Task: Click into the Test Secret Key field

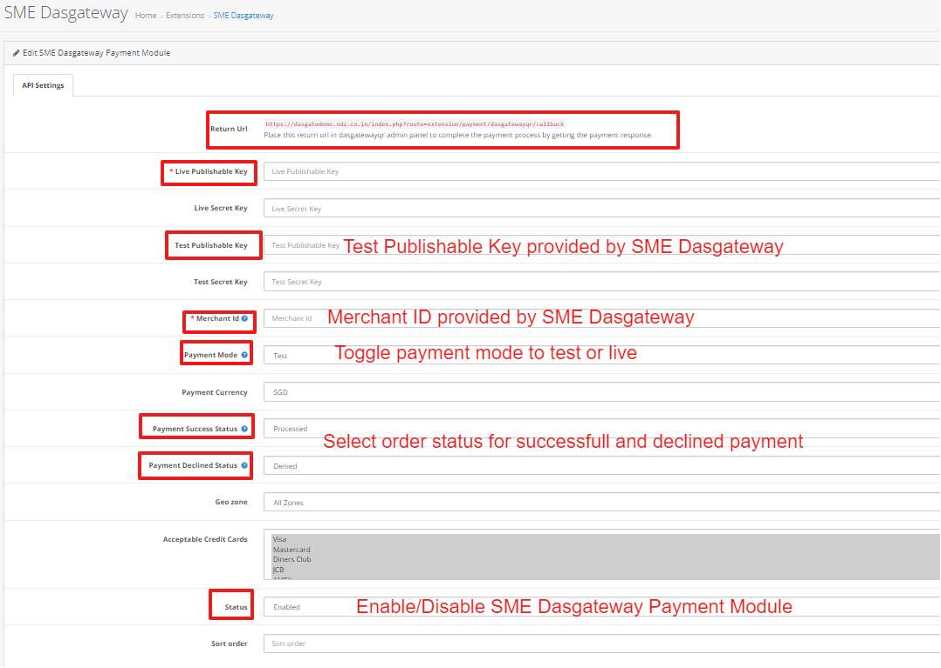Action: tap(602, 281)
